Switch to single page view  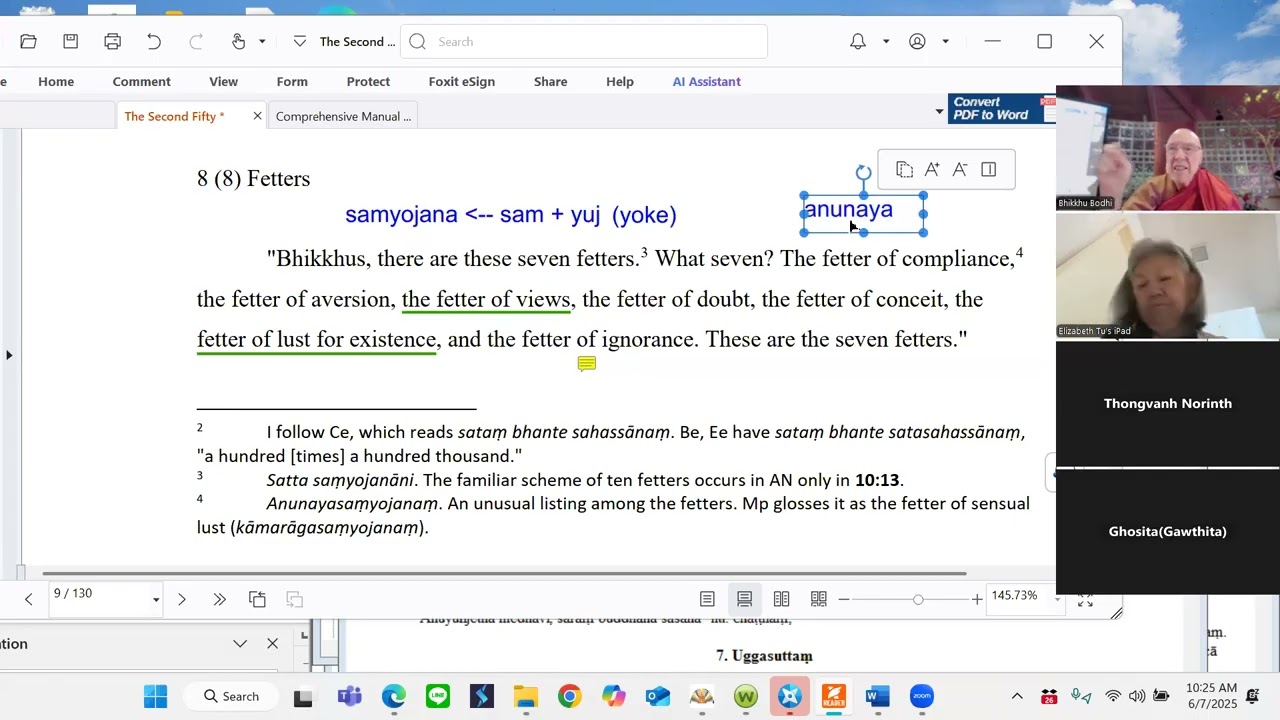(707, 599)
